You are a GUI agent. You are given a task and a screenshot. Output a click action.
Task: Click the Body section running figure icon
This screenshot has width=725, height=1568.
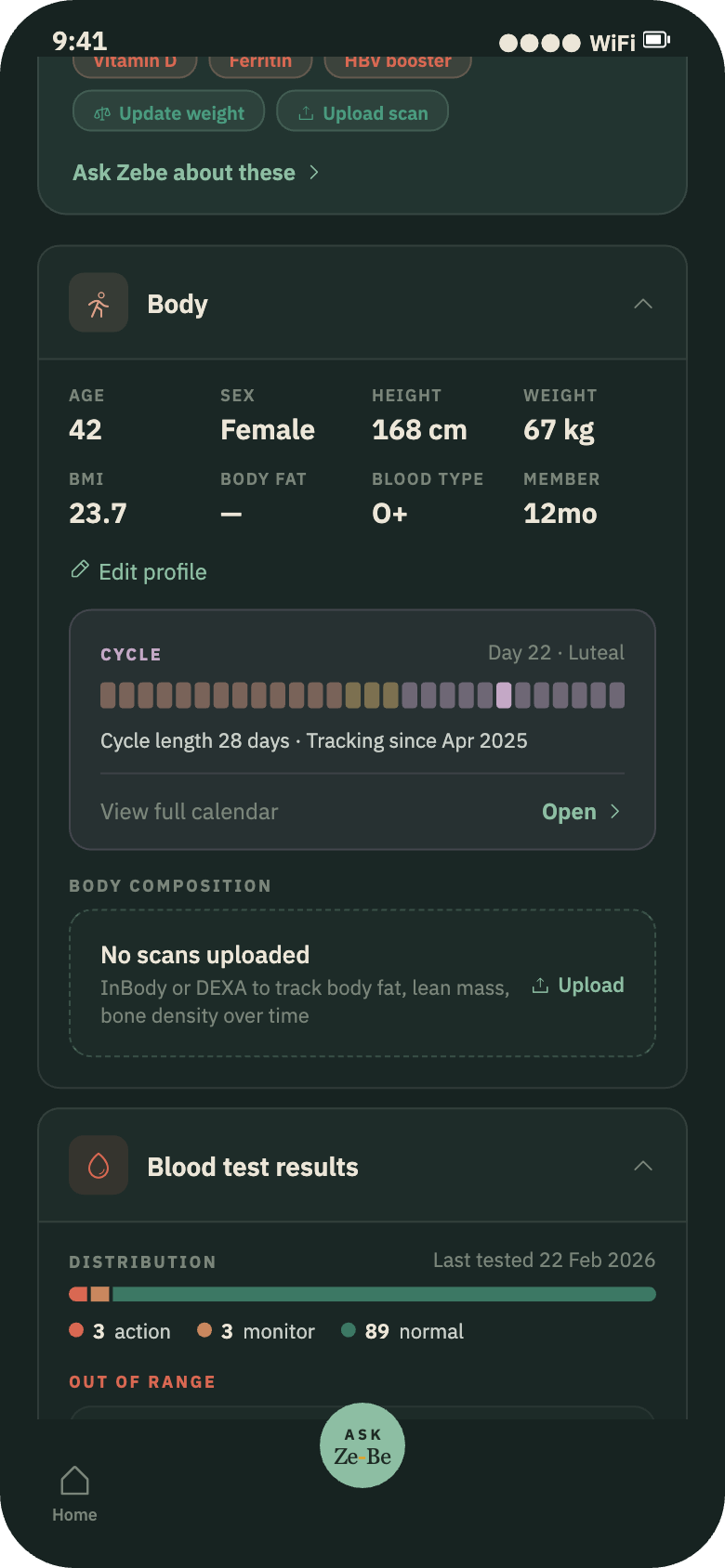[x=99, y=303]
